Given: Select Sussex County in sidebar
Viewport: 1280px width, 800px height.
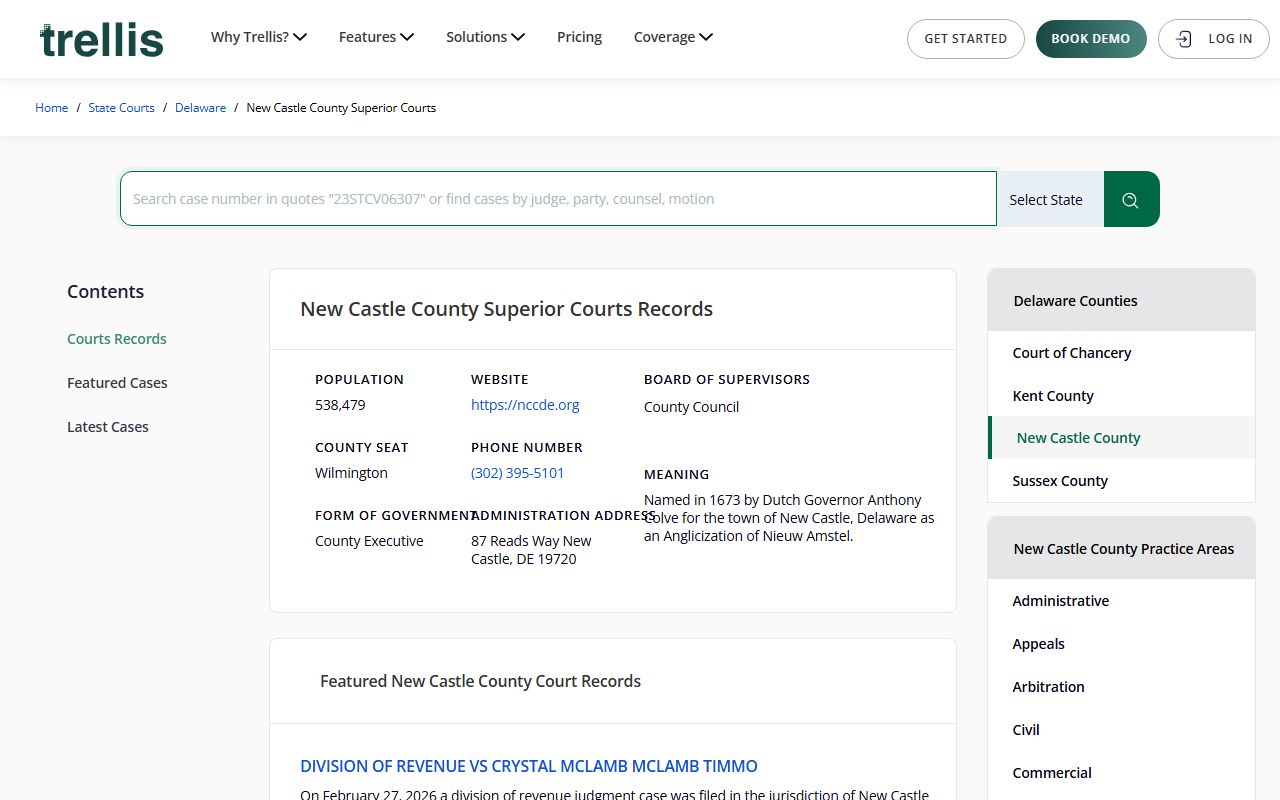Looking at the screenshot, I should click(1121, 481).
